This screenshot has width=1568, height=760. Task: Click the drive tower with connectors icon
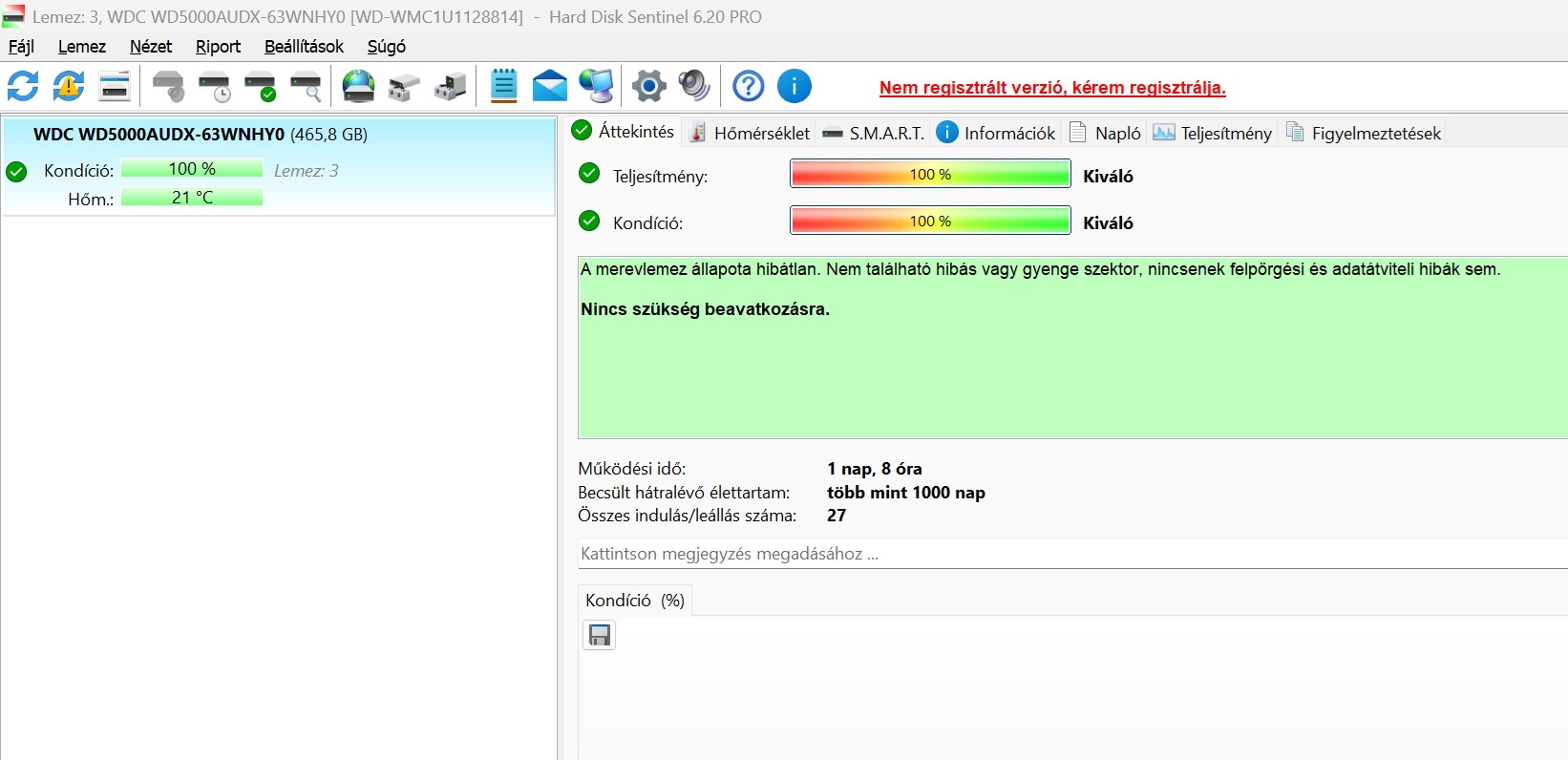point(450,86)
